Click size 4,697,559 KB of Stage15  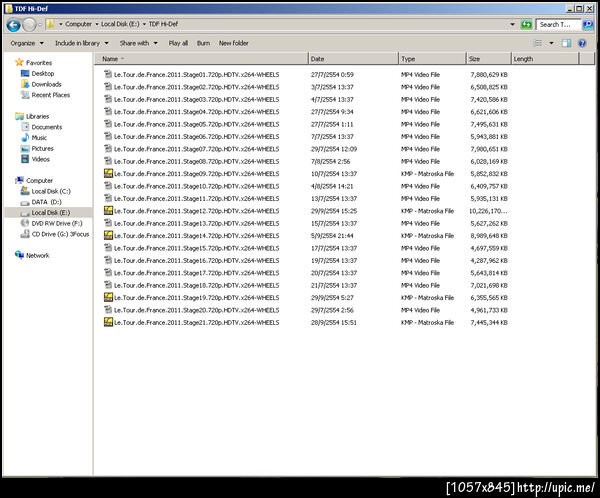(489, 248)
